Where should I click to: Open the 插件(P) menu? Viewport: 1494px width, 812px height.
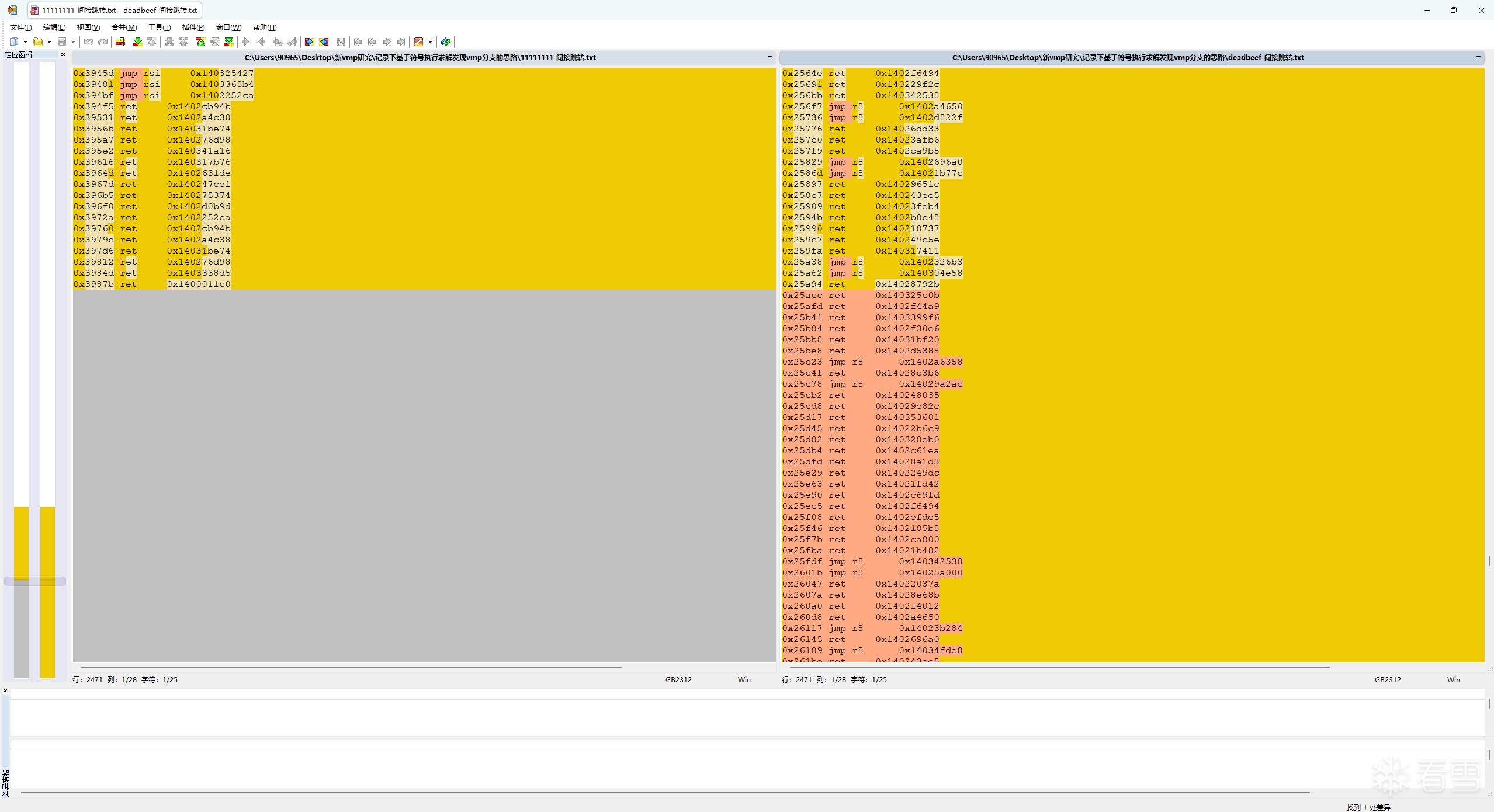[x=193, y=27]
